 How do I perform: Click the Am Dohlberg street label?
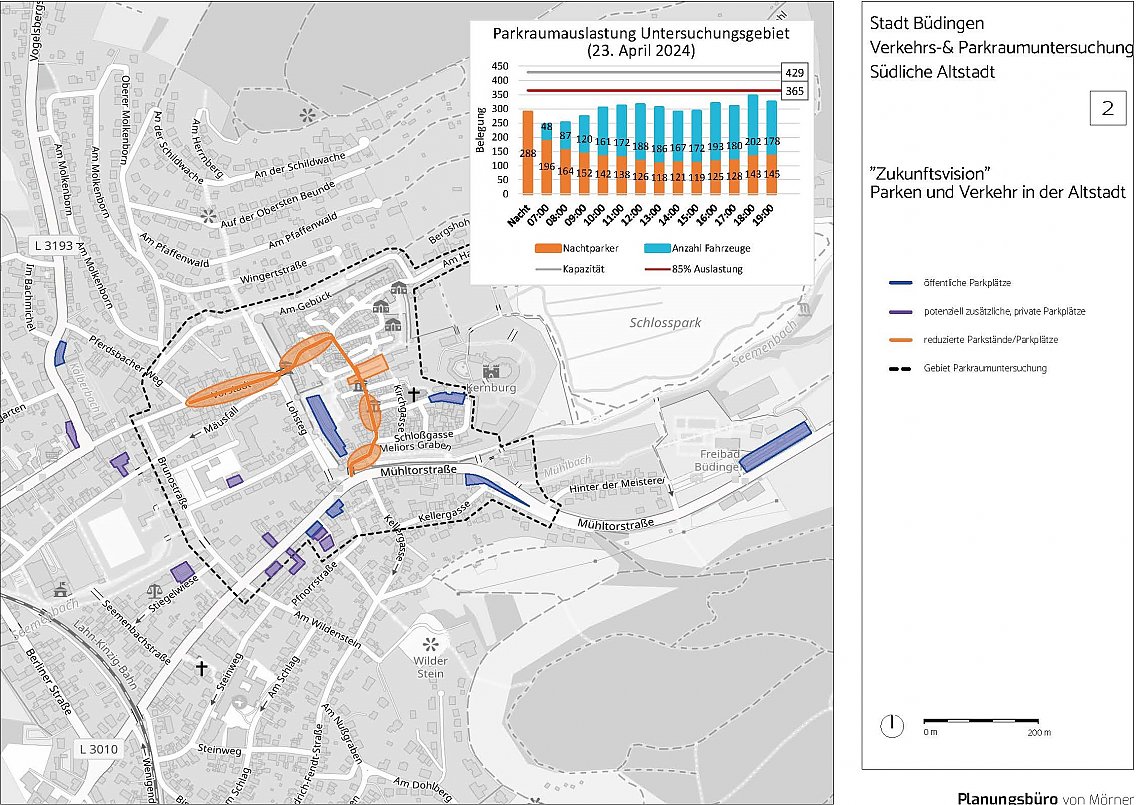pos(424,789)
